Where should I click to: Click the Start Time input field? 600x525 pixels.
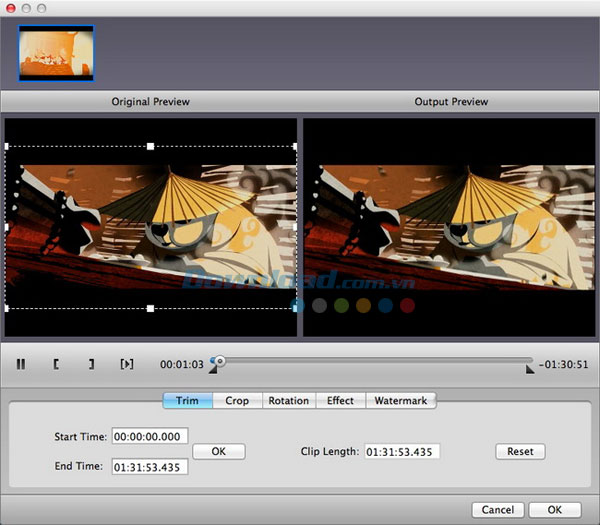pyautogui.click(x=150, y=437)
